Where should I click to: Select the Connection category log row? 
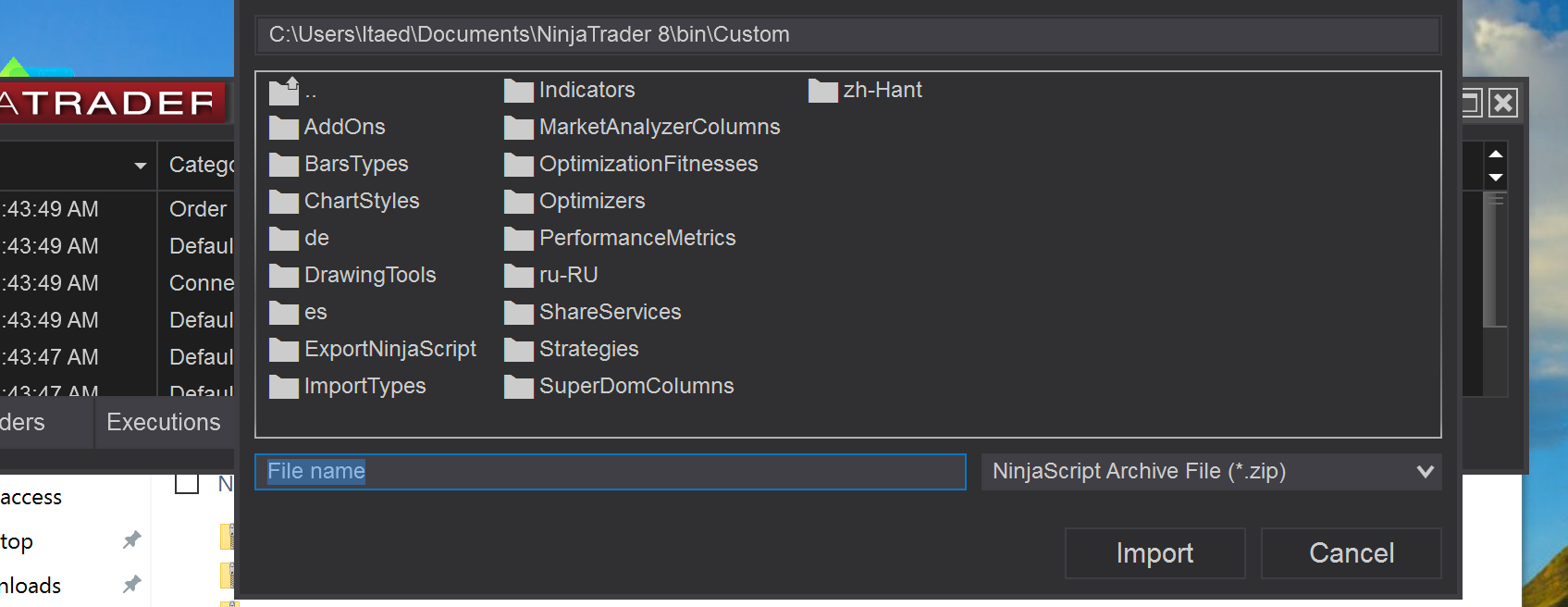tap(117, 283)
